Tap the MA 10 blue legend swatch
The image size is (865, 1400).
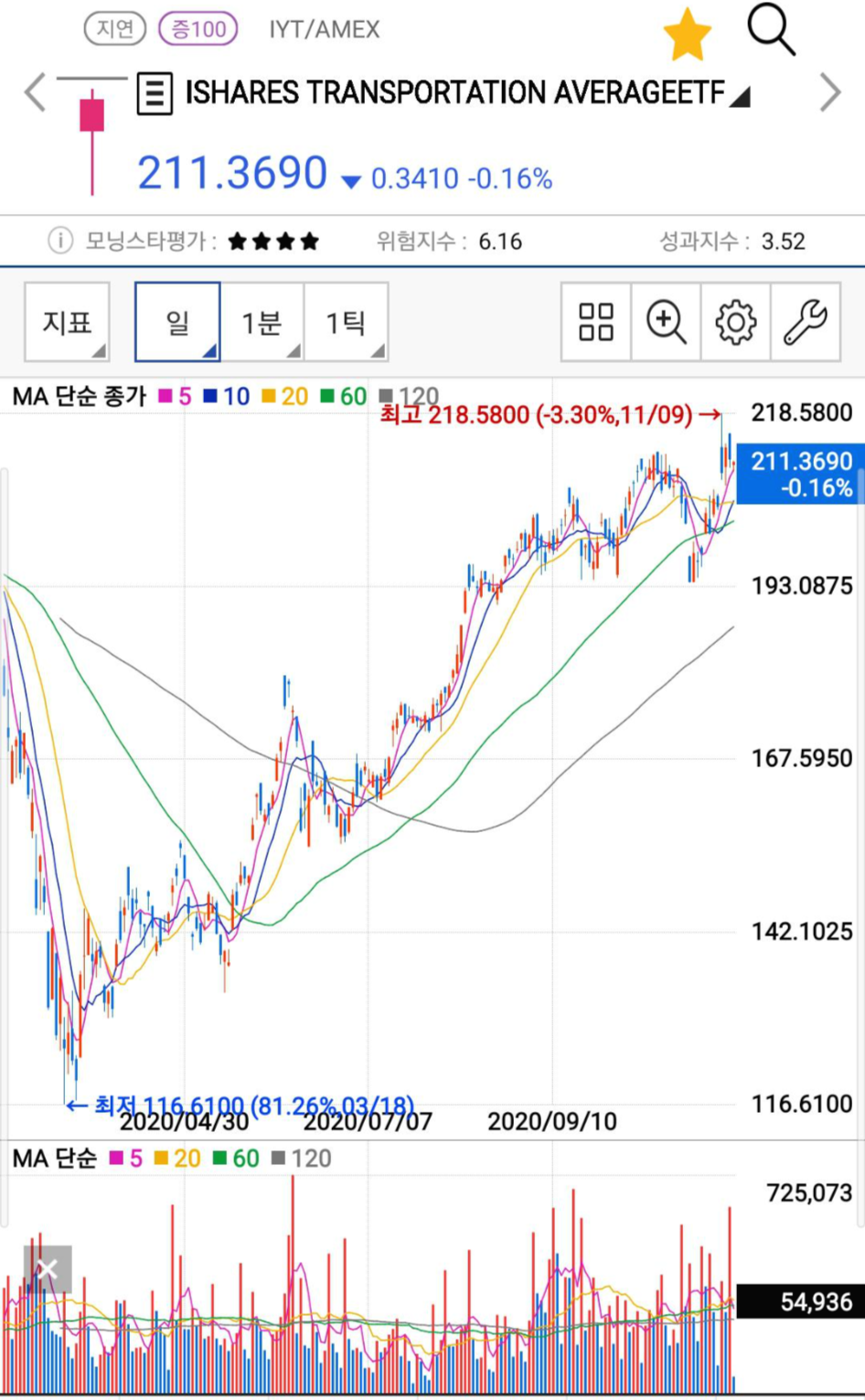(x=210, y=396)
